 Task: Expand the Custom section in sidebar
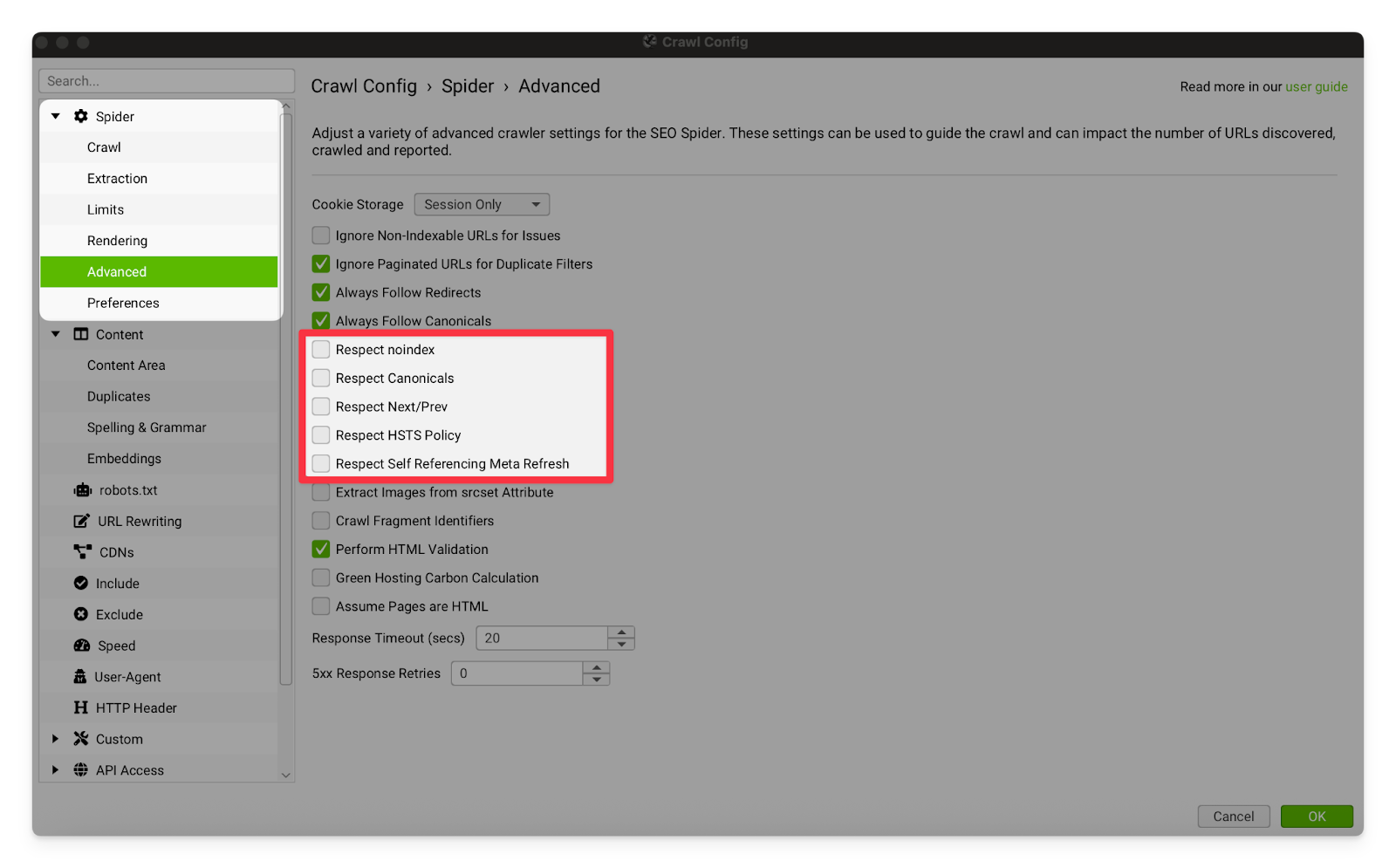(55, 739)
